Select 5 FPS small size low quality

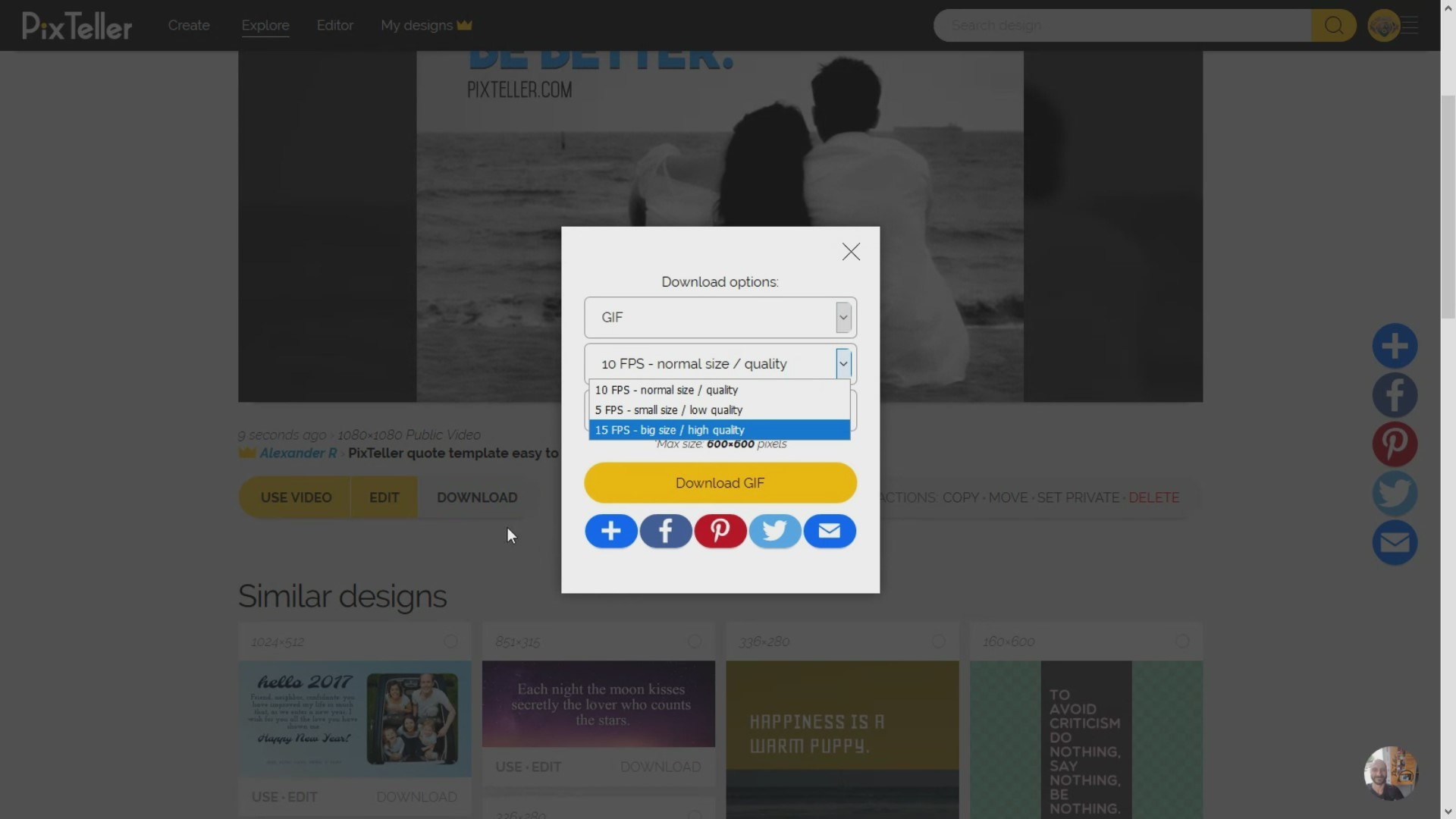tap(718, 410)
